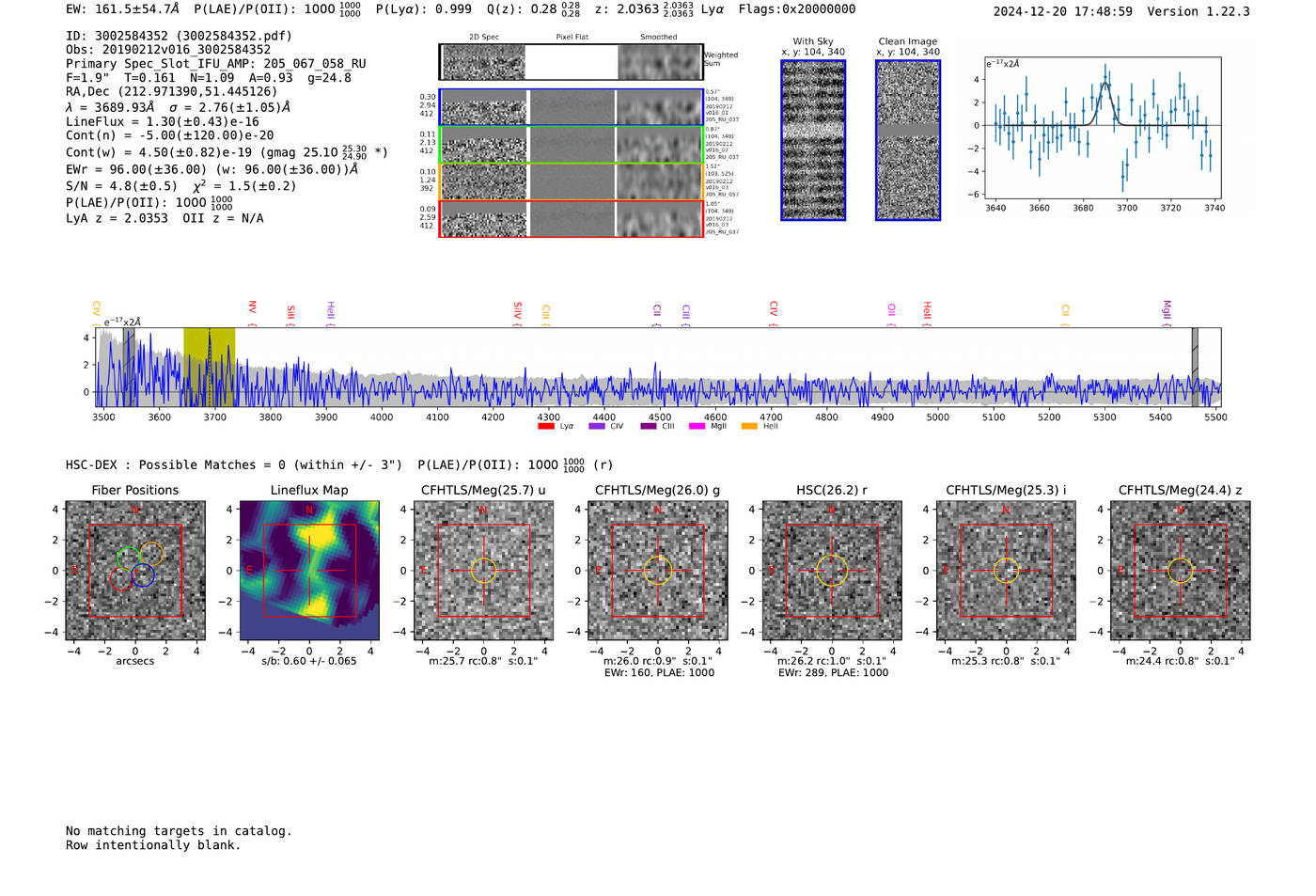Click the blue fiber circle in Fiber Positions
The image size is (1316, 896).
point(143,575)
